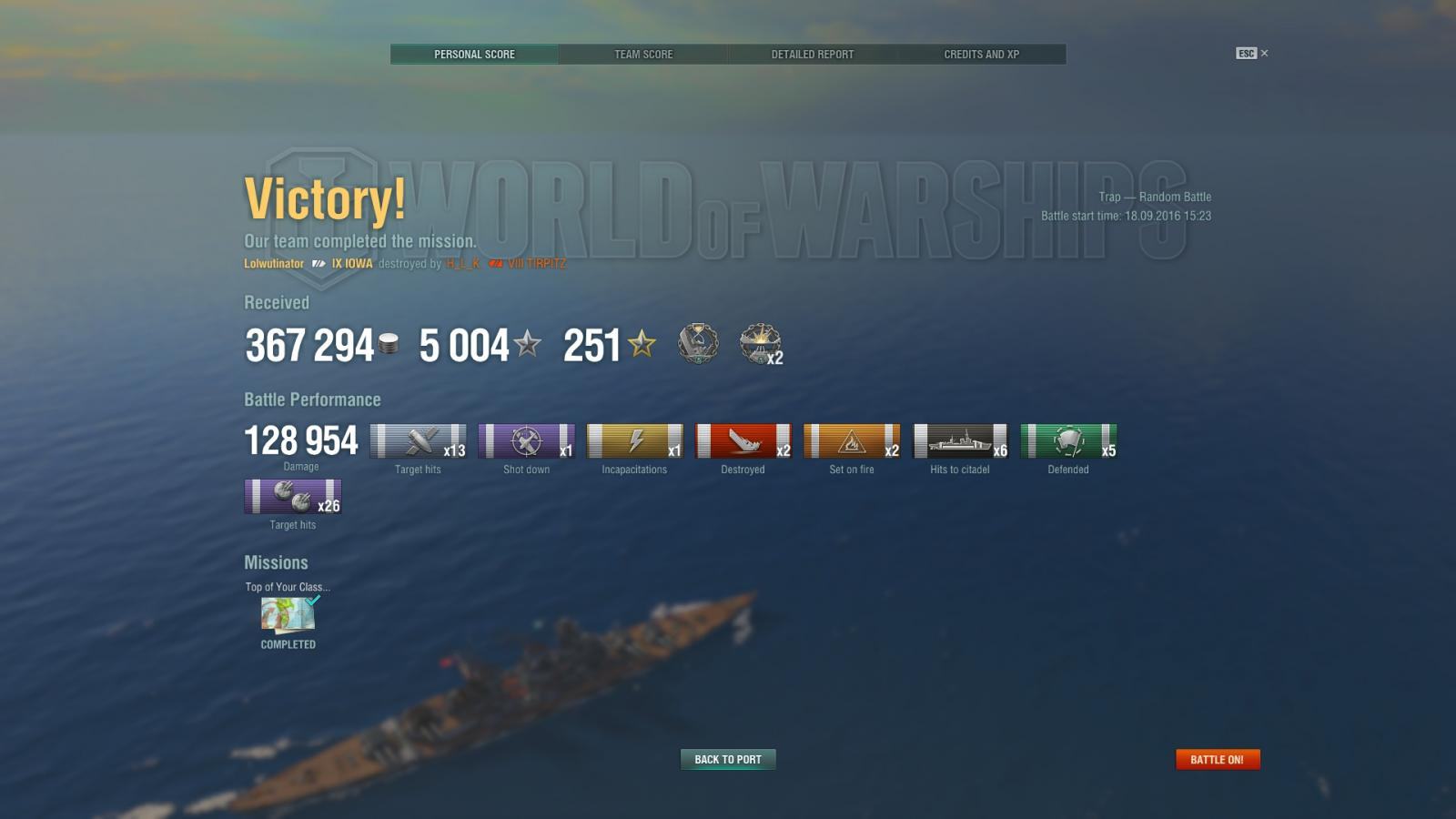Viewport: 1456px width, 819px height.
Task: Click the x26 secondary Target hits ribbon
Action: tap(293, 497)
